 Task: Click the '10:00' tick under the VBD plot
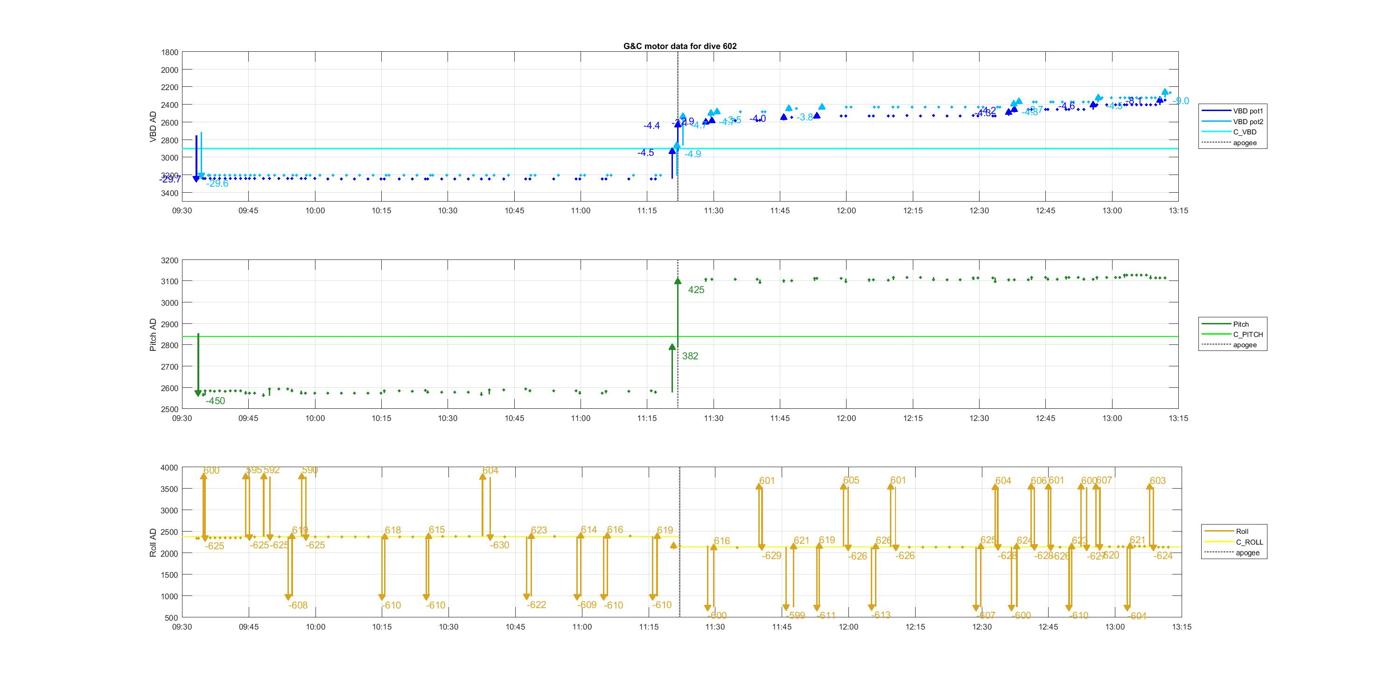315,210
